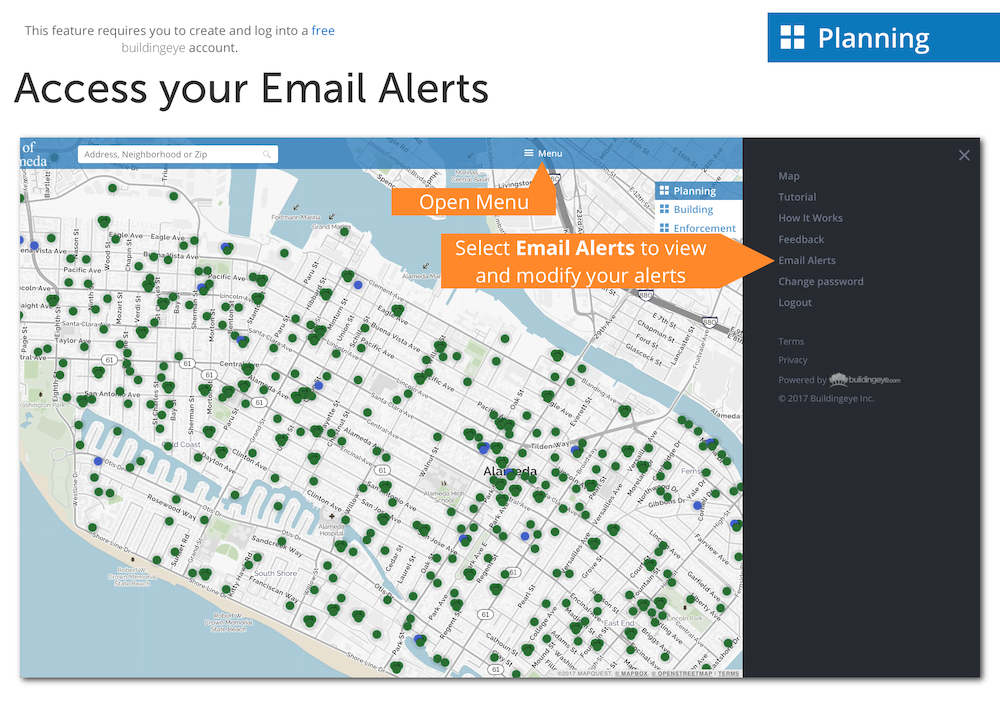
Task: Click the grid icon next to the Enforcement tab
Action: click(664, 228)
